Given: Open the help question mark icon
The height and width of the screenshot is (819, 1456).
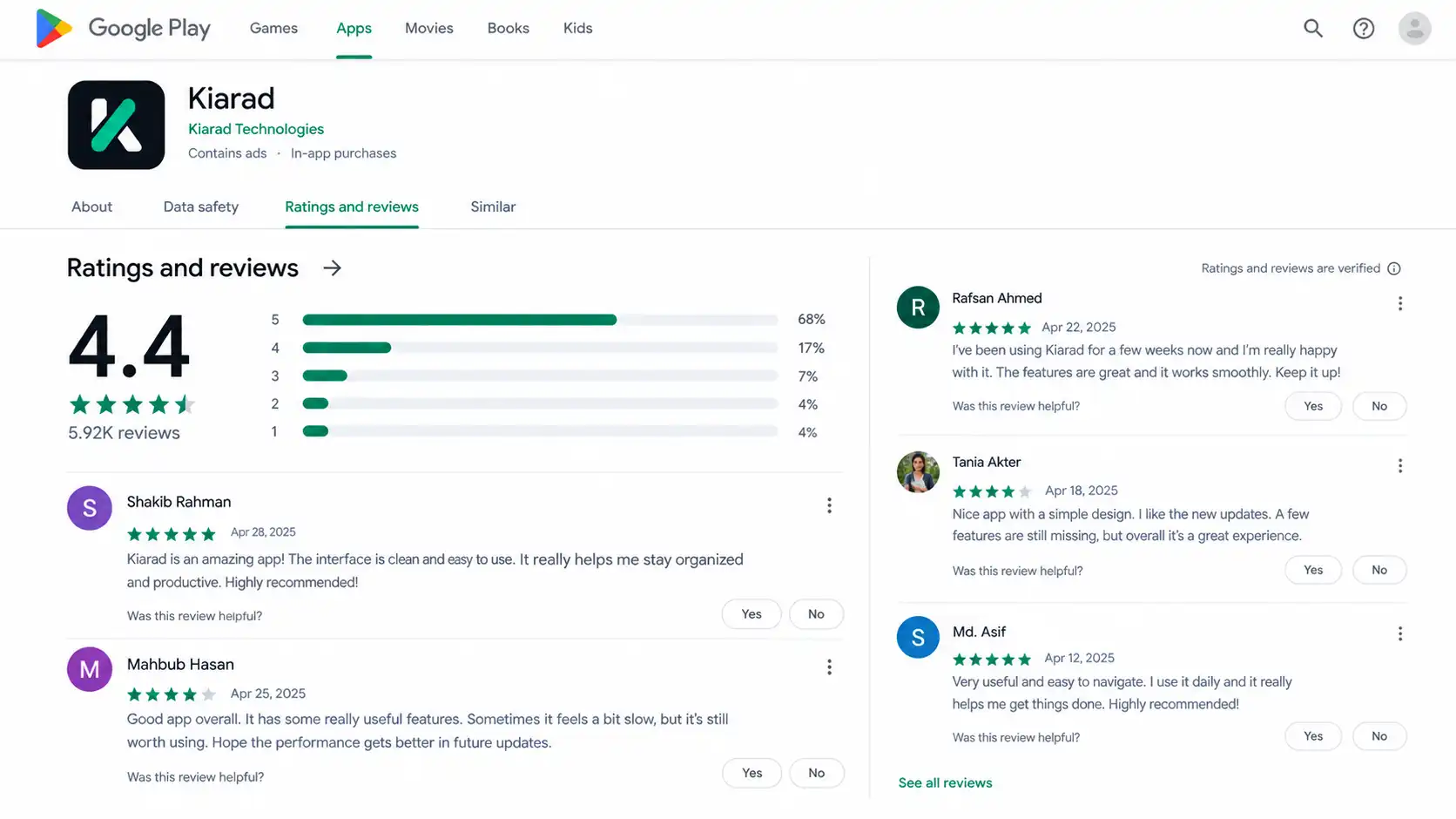Looking at the screenshot, I should pyautogui.click(x=1364, y=28).
